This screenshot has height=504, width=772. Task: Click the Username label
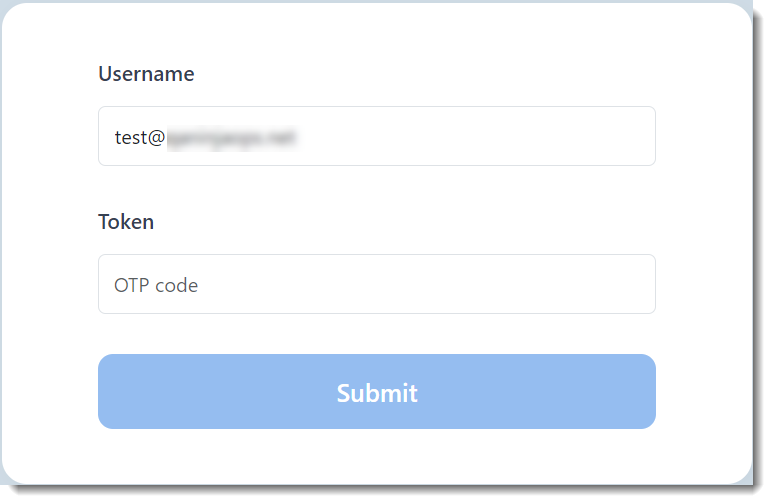click(x=146, y=74)
